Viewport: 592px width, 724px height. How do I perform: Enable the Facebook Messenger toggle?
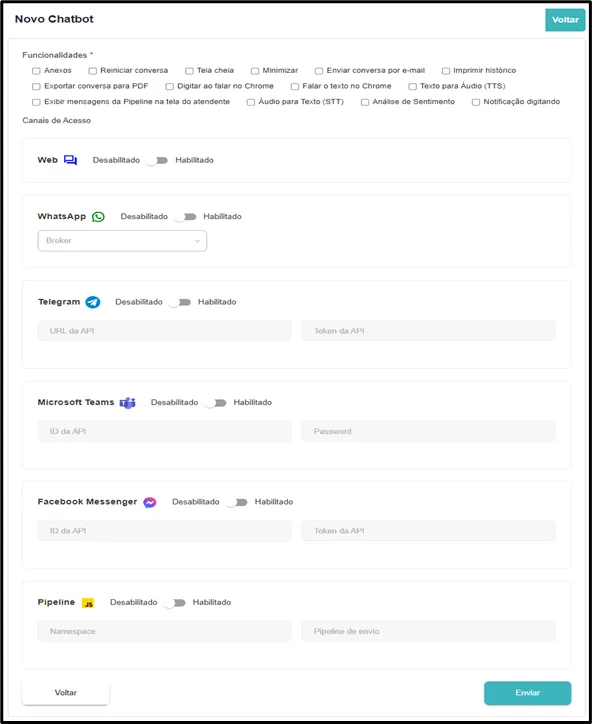pyautogui.click(x=236, y=502)
